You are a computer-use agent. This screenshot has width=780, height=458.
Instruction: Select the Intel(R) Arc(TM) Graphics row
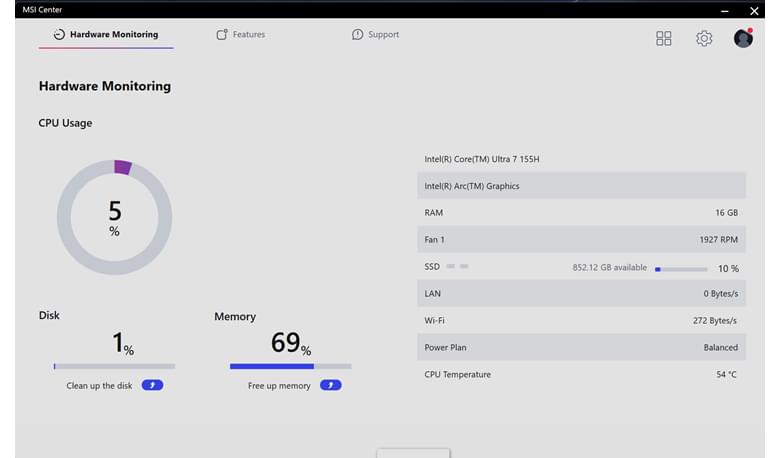point(582,185)
